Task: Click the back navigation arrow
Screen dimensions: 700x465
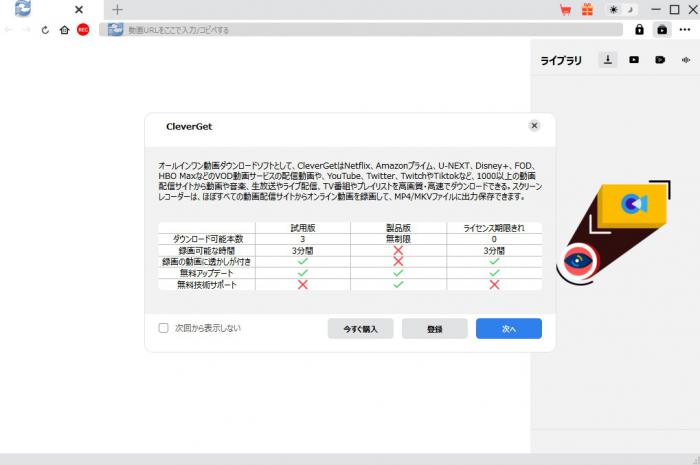Action: 8,30
